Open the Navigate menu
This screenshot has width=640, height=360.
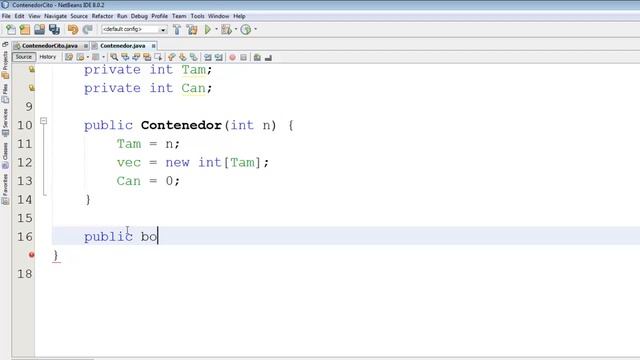56,16
